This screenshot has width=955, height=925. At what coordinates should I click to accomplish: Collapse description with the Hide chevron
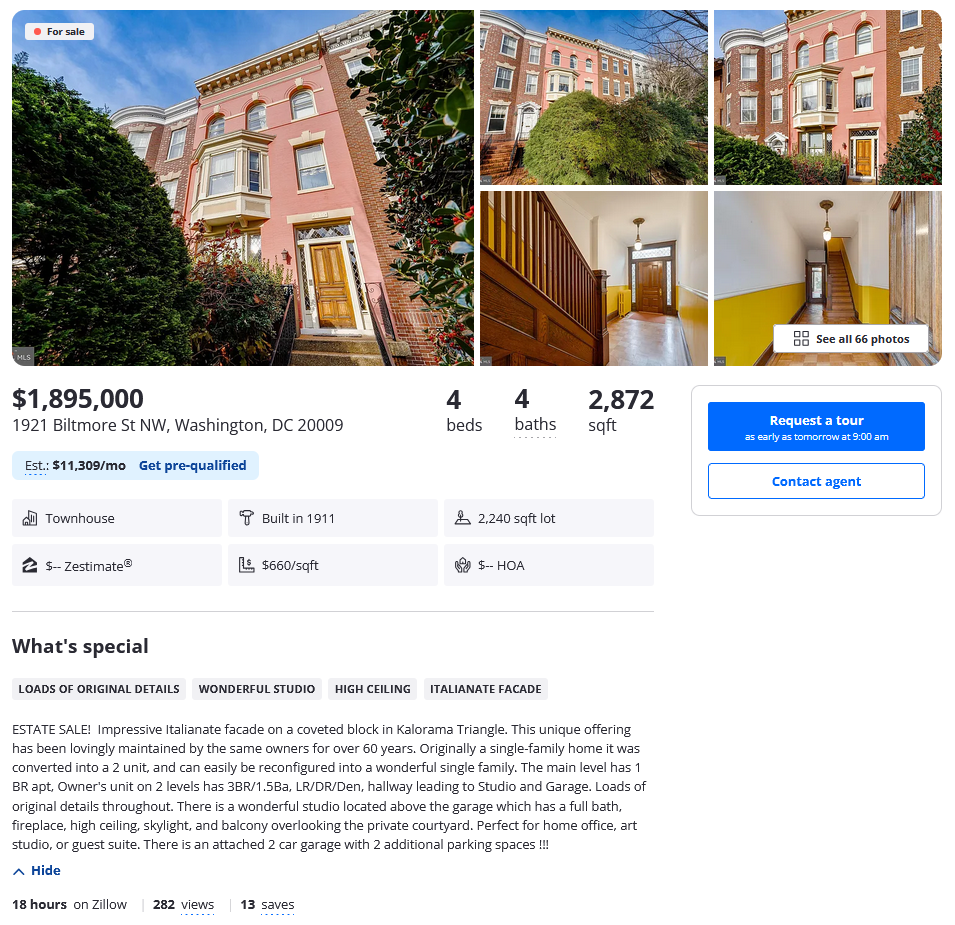pos(19,871)
